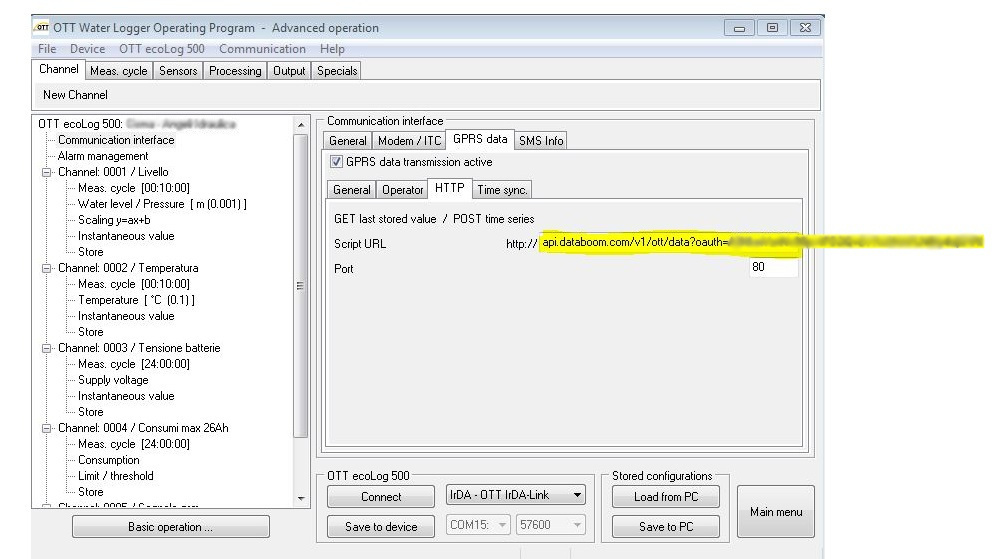999x559 pixels.
Task: Select Meas. cycle under Channel 0002
Action: pyautogui.click(x=134, y=284)
